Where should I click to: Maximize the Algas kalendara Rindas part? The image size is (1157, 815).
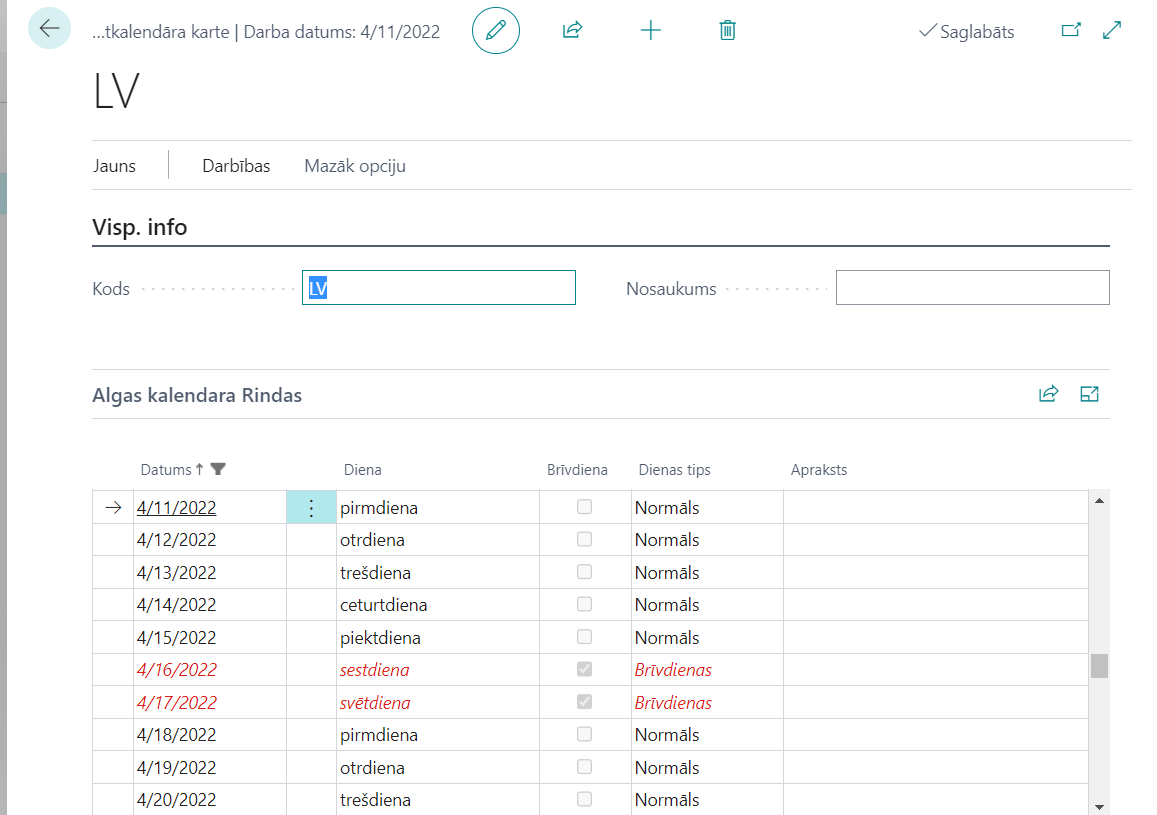[1090, 394]
